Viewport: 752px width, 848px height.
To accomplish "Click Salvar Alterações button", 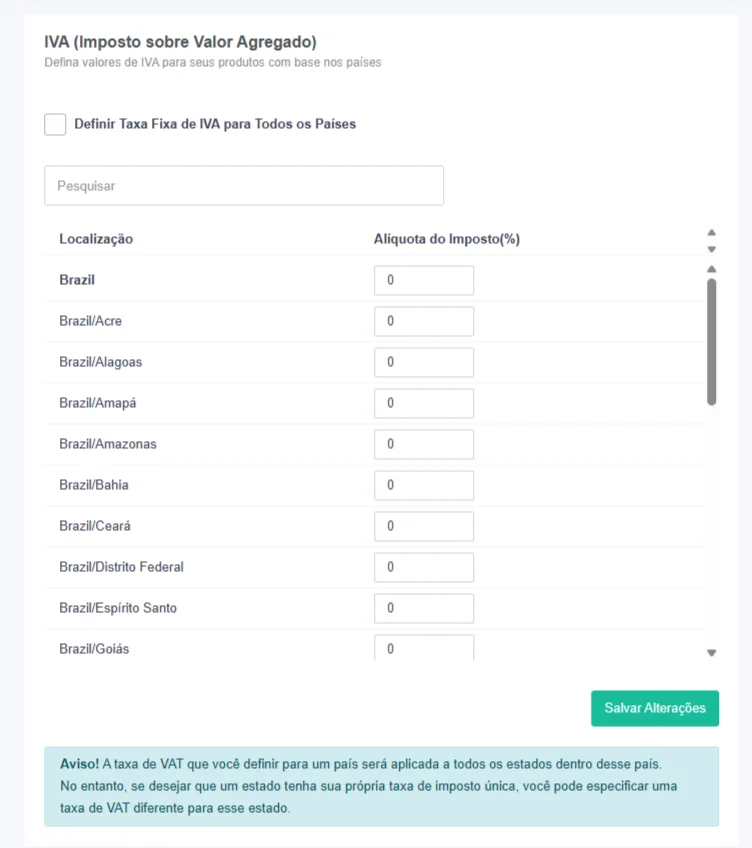I will click(655, 708).
